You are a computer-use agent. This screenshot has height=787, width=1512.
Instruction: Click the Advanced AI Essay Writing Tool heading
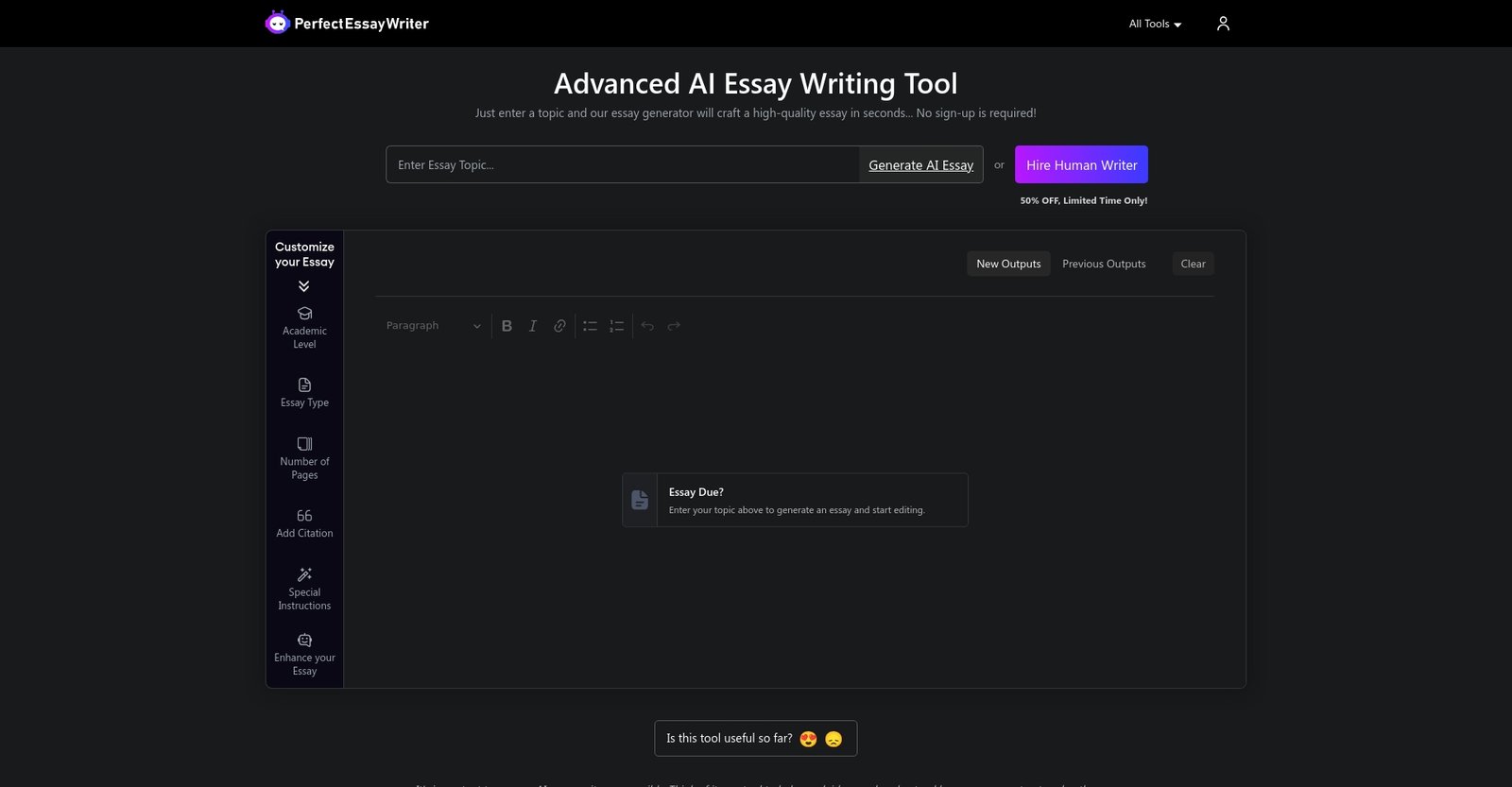coord(756,84)
